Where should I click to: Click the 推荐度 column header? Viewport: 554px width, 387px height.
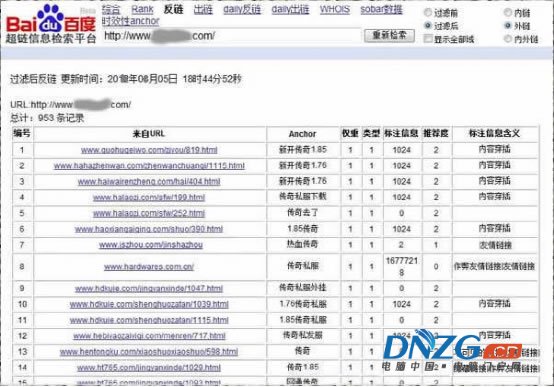[436, 133]
